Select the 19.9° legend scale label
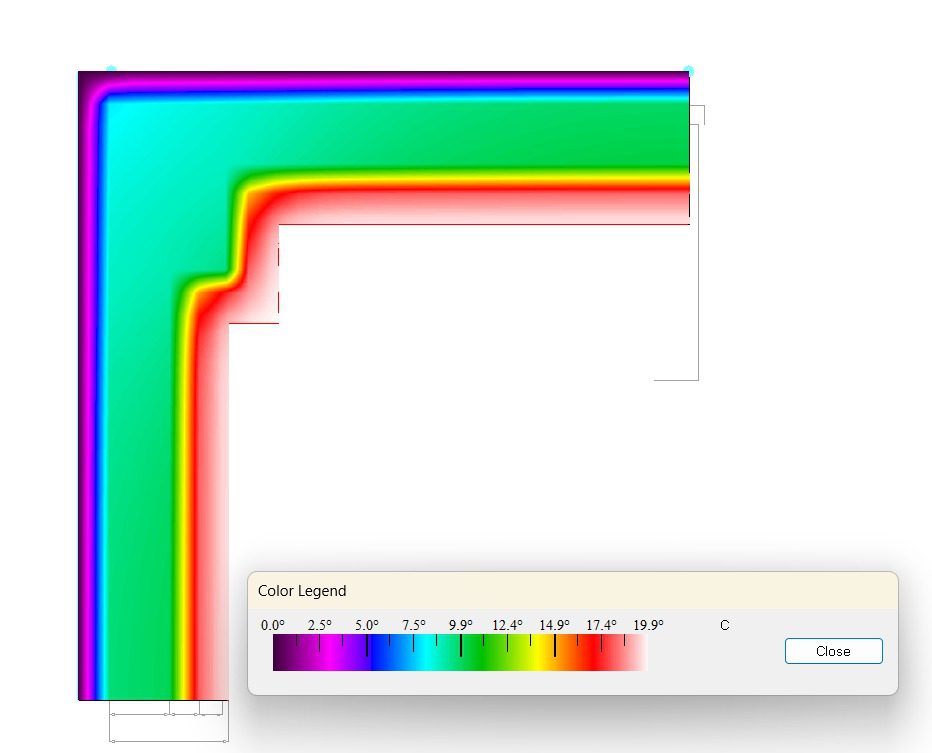Screen dimensions: 932x753 (648, 625)
